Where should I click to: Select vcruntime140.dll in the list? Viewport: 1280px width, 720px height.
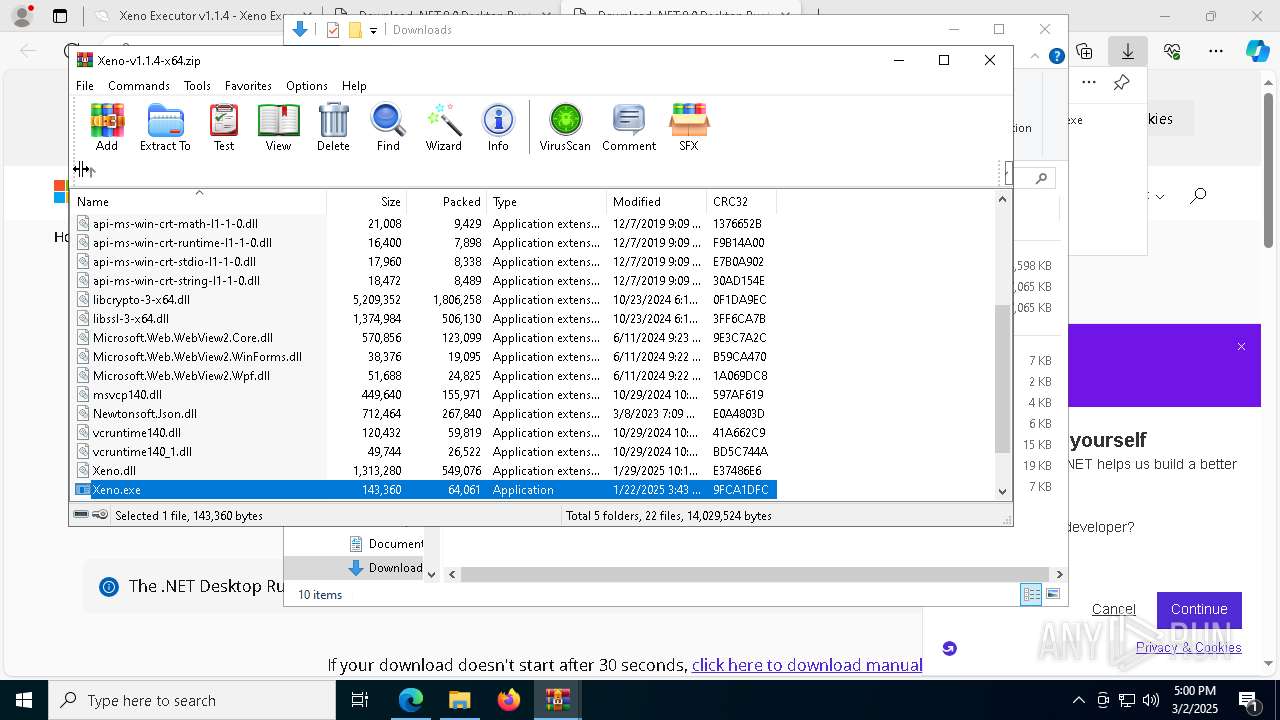(424, 433)
